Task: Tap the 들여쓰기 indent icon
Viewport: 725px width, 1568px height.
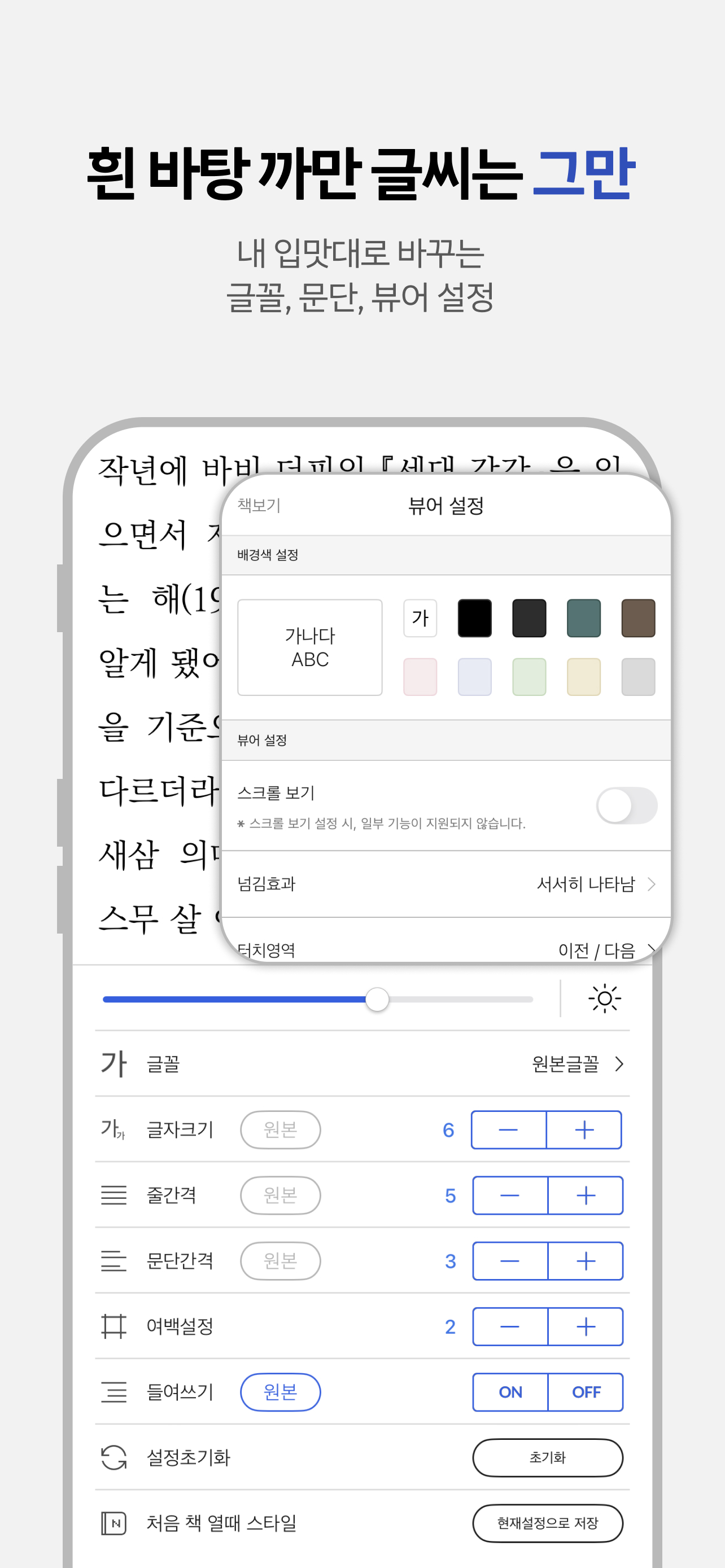Action: [x=114, y=1392]
